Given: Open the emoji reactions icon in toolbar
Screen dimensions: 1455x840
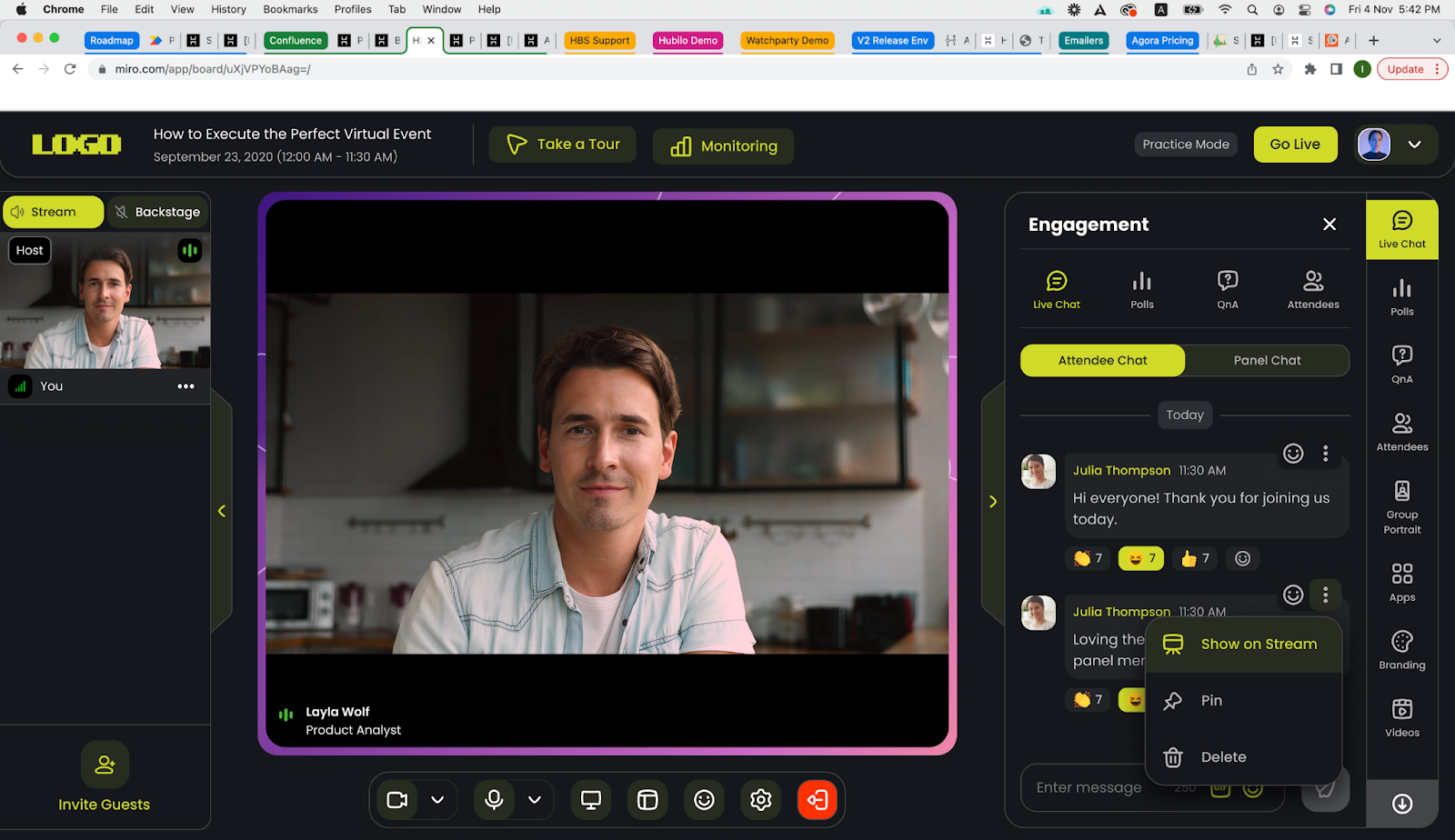Looking at the screenshot, I should [704, 800].
